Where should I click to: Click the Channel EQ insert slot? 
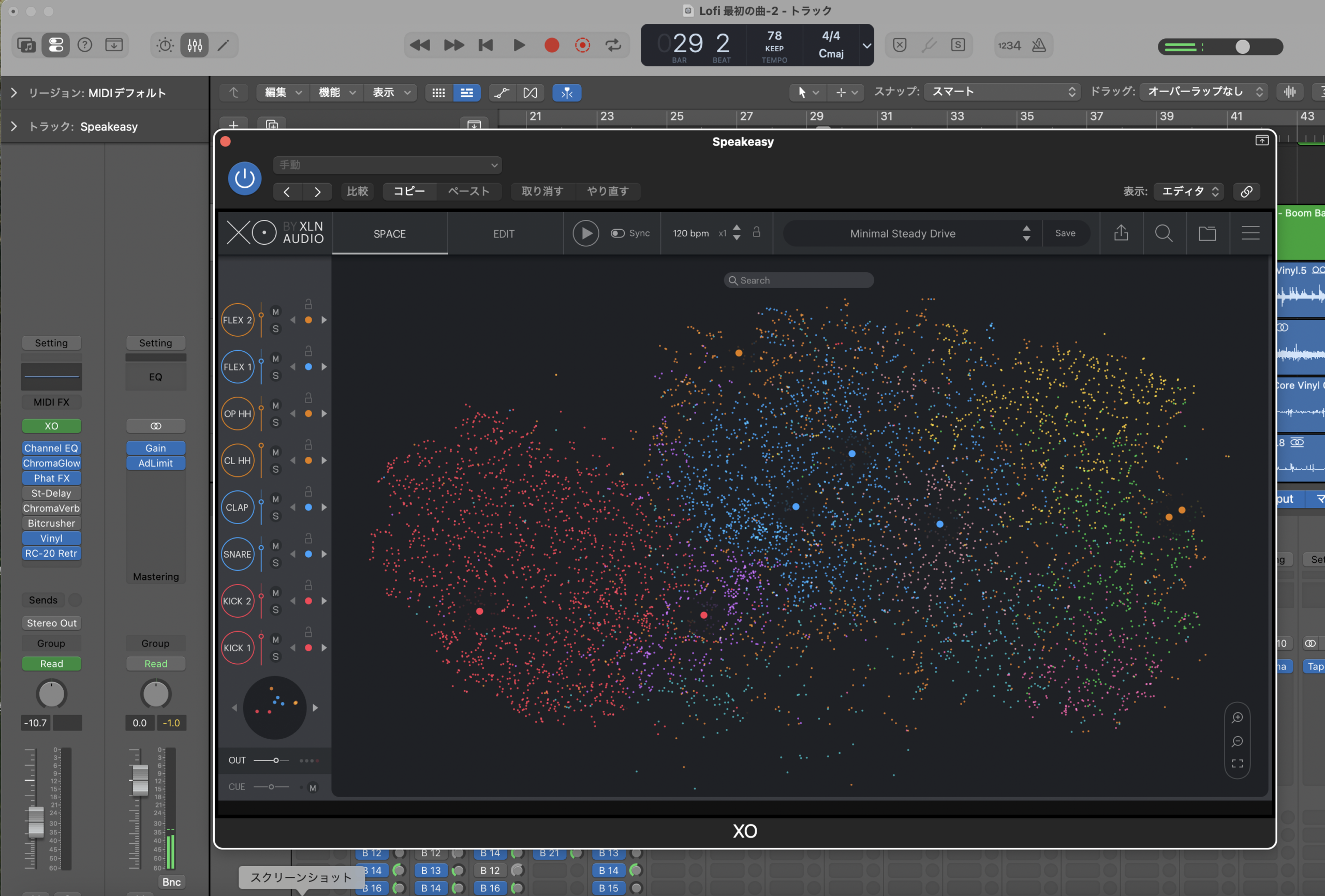51,448
